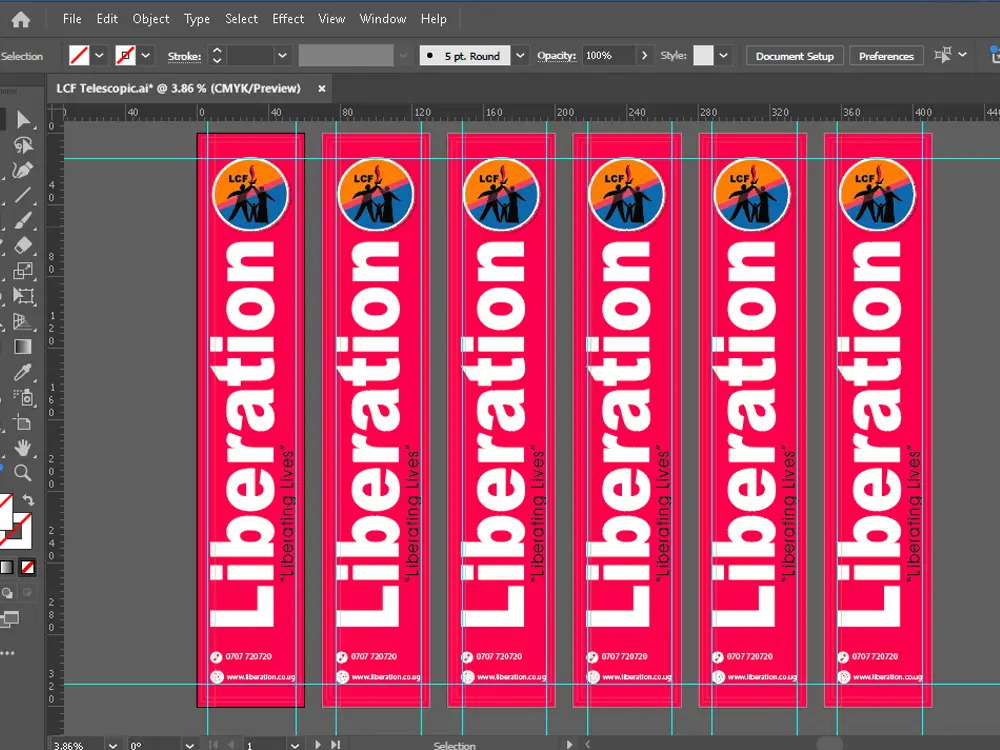
Task: Open the View menu
Action: pos(332,19)
